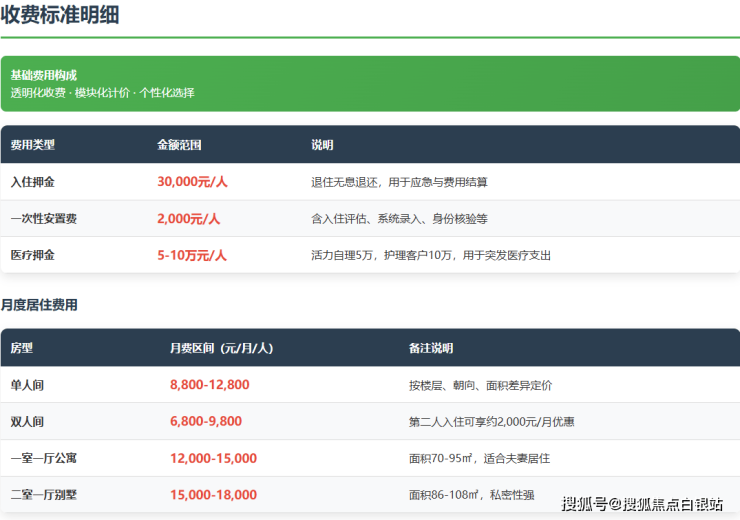
Task: Select the 一室一厅公寓 room type label
Action: [44, 458]
